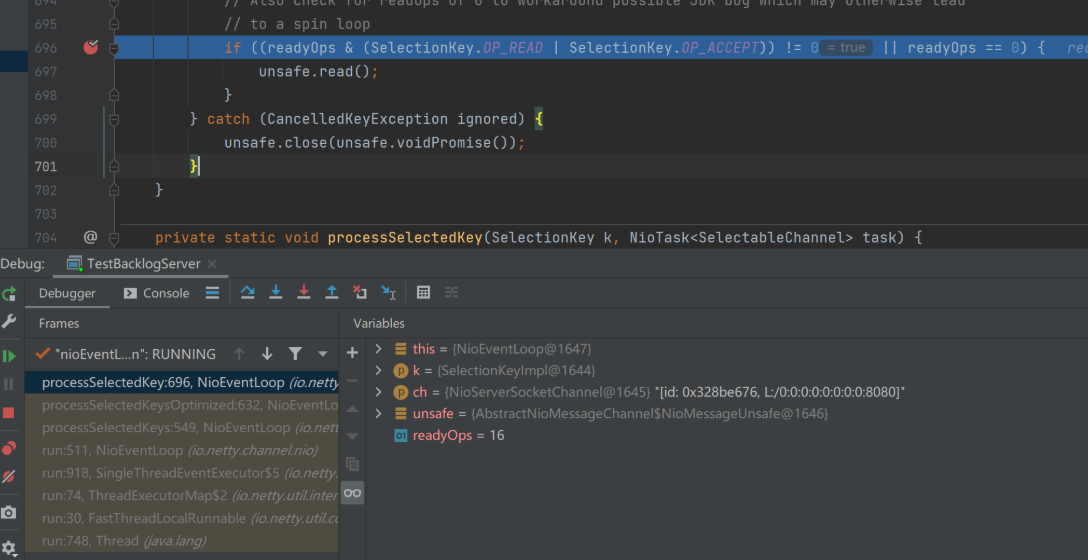Toggle the glasses watches view button
The height and width of the screenshot is (560, 1088).
tap(352, 493)
